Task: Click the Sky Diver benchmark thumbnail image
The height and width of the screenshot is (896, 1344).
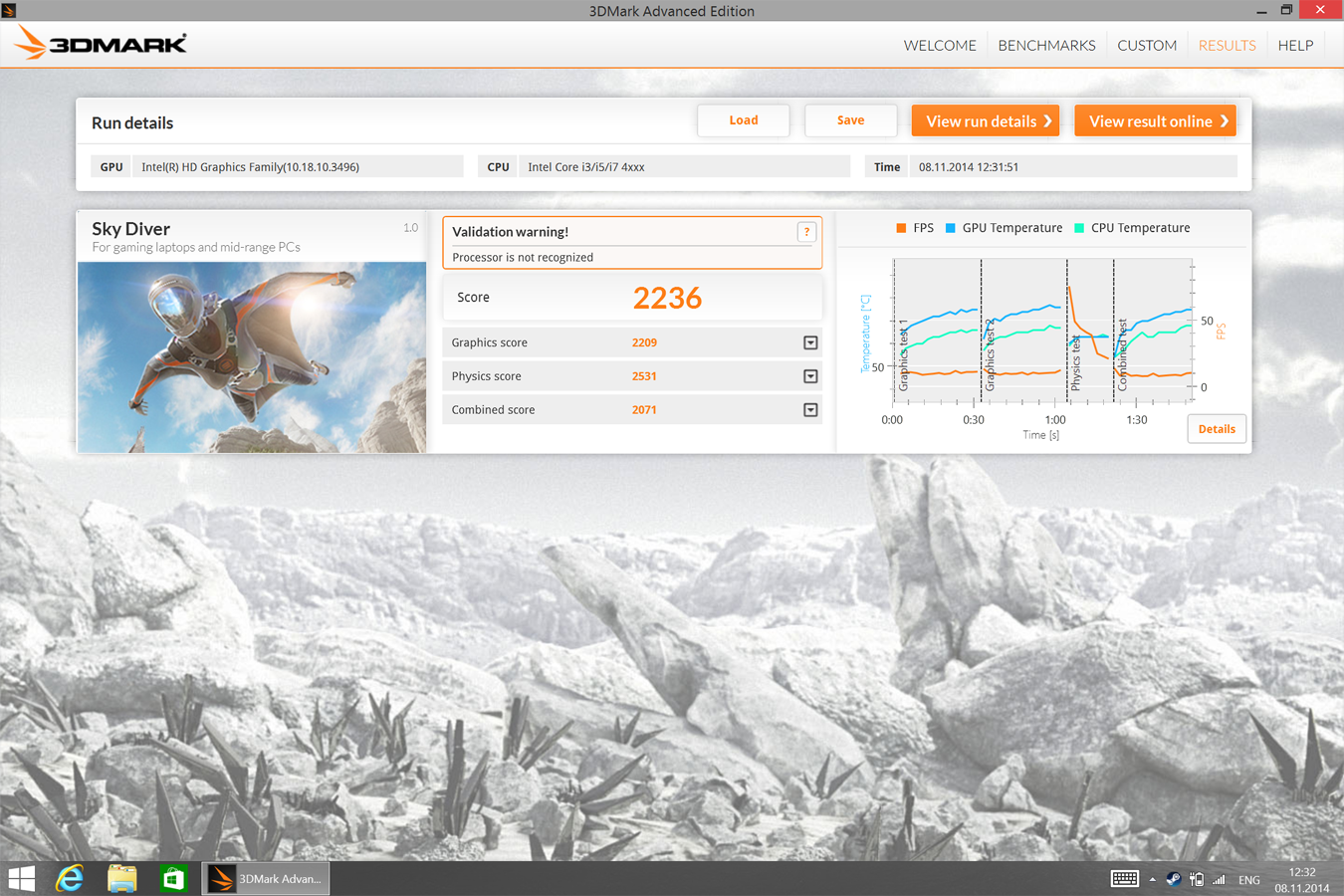Action: 252,357
